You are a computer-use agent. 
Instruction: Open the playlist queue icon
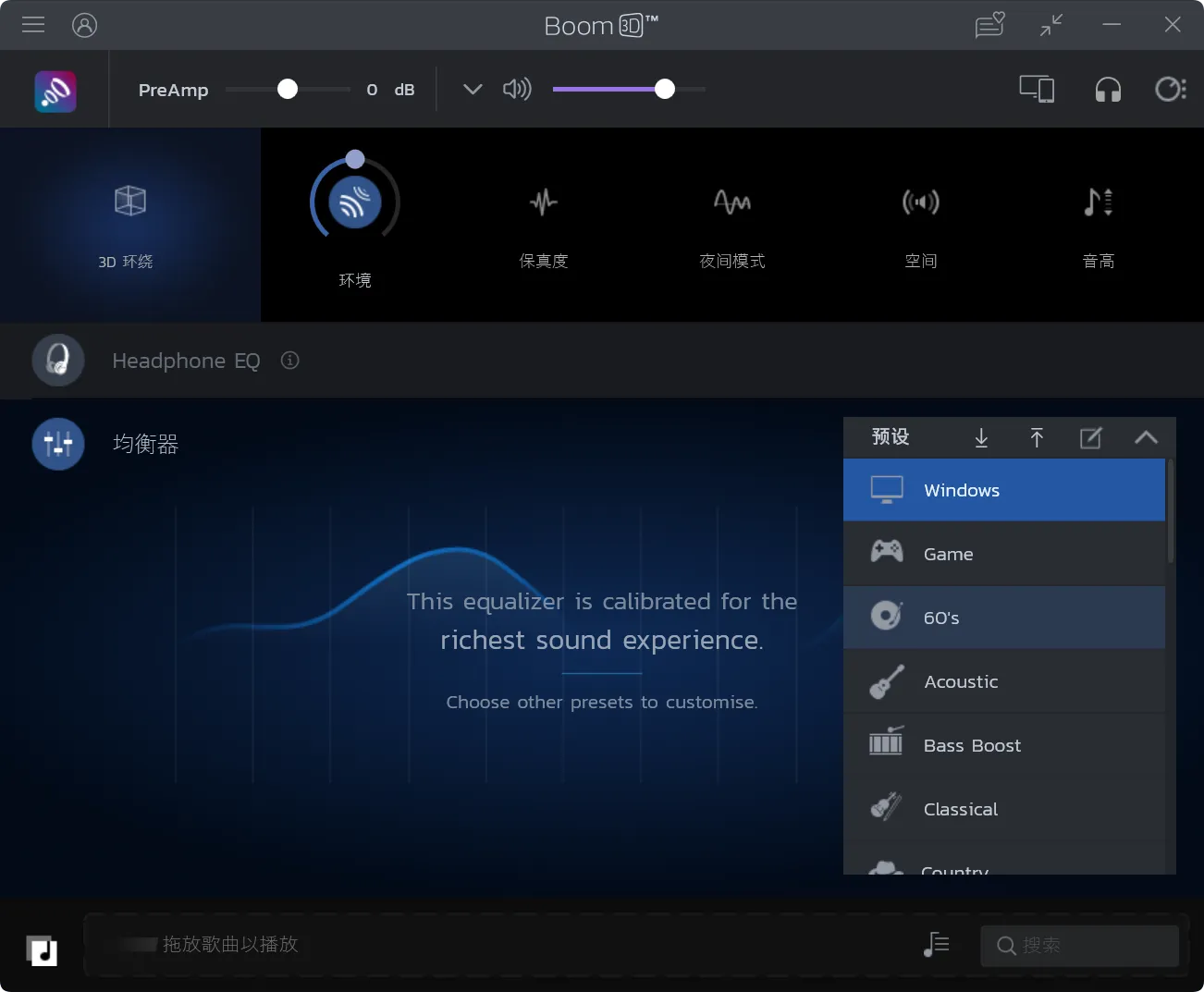936,944
